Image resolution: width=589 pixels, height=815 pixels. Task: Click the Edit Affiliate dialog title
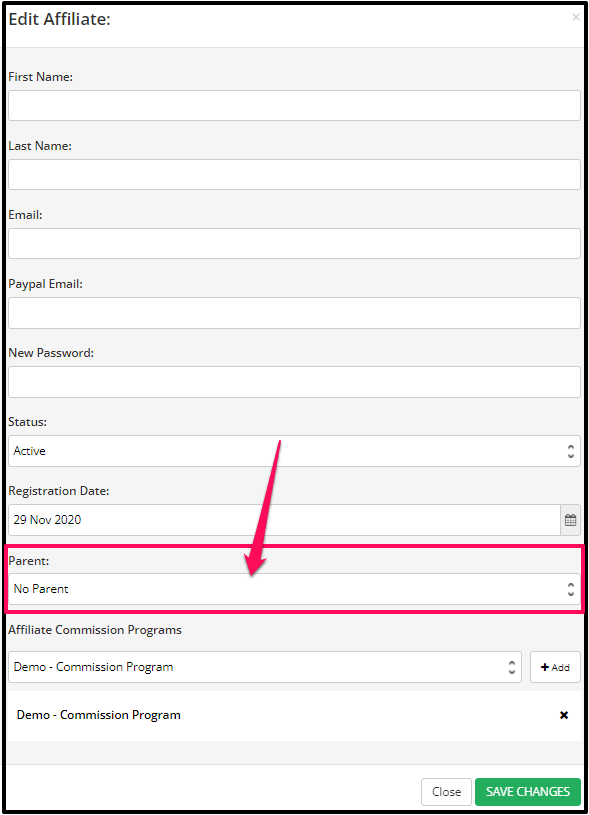click(60, 19)
